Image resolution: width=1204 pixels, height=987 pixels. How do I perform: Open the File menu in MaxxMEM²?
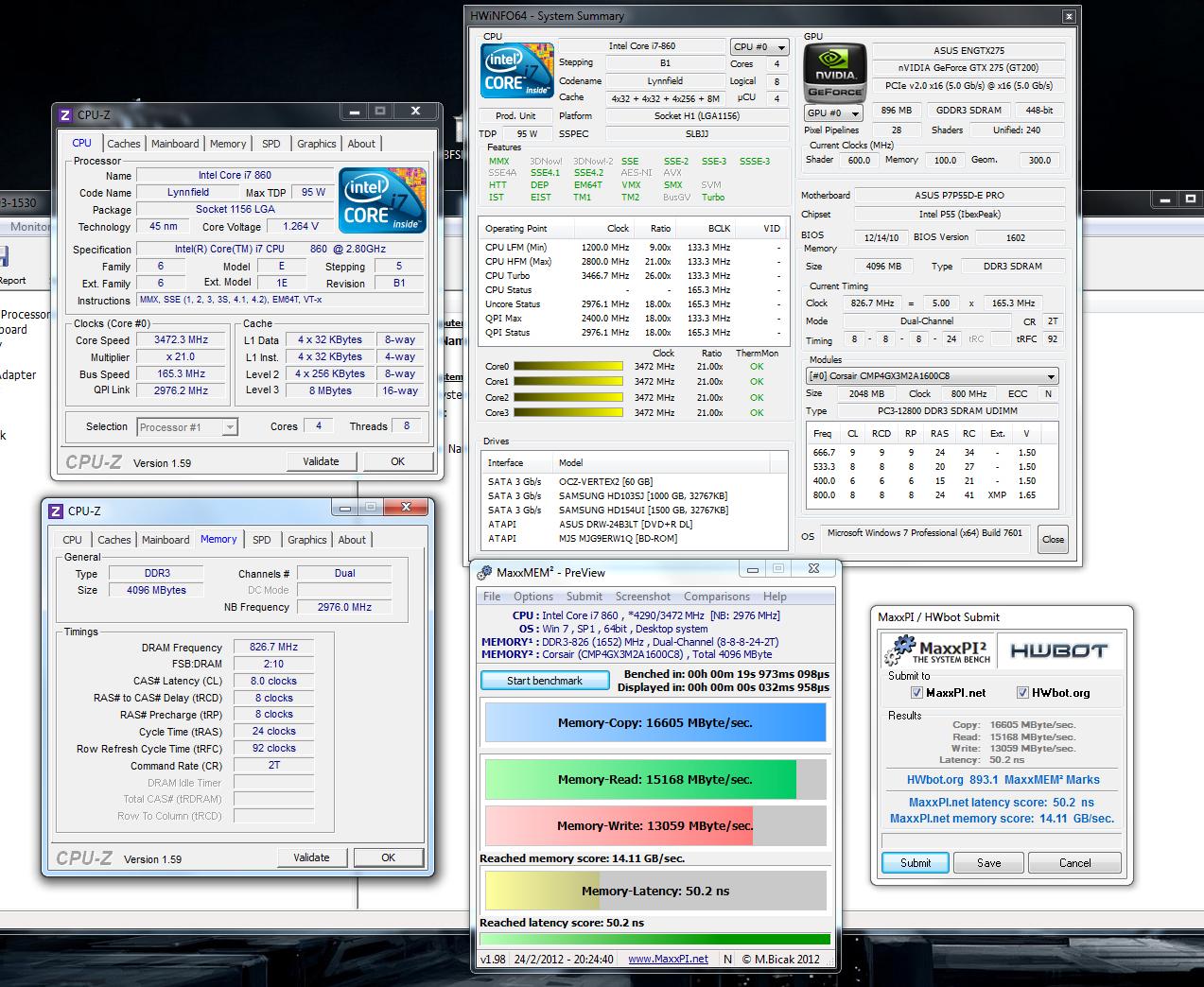point(492,597)
